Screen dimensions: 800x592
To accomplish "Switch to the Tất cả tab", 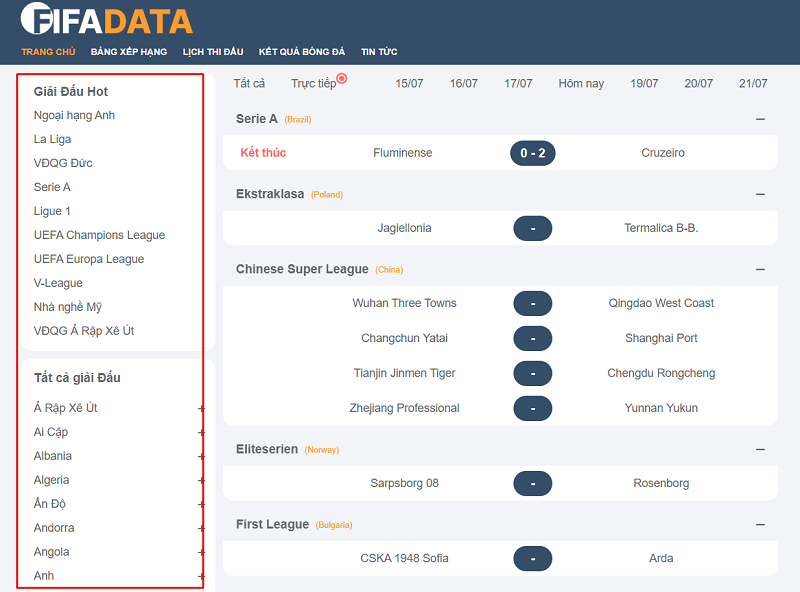I will point(249,83).
